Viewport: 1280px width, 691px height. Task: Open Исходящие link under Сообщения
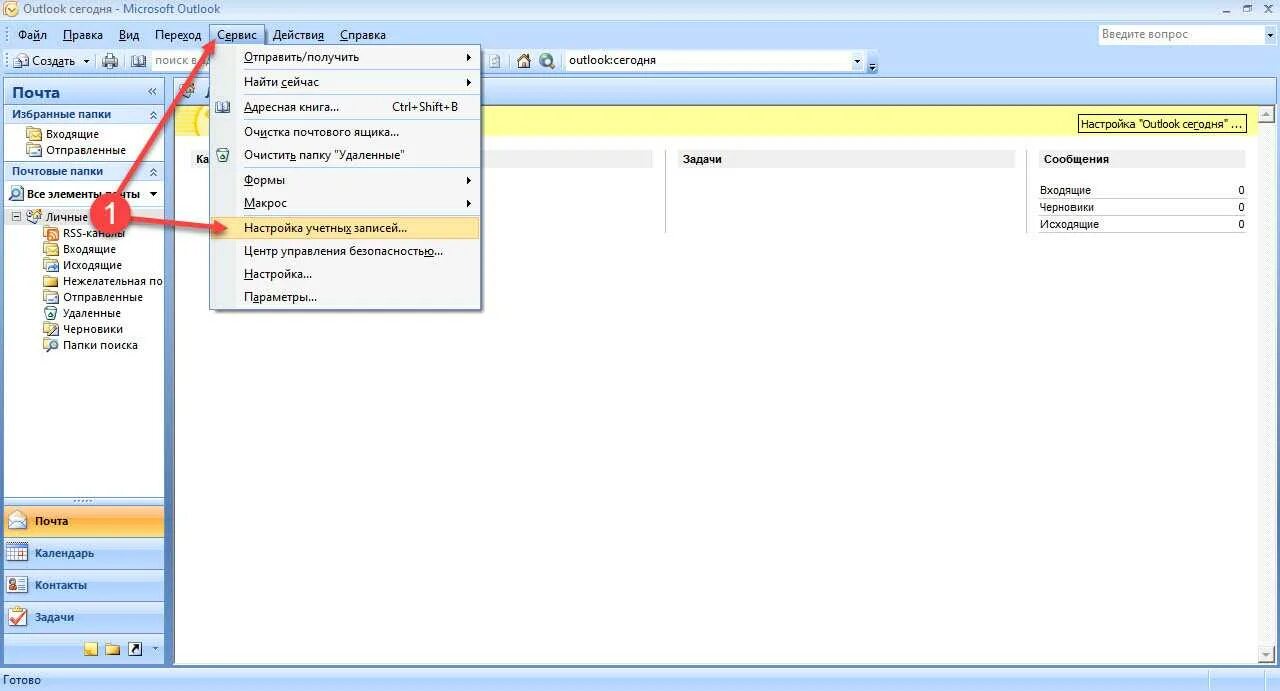1069,224
